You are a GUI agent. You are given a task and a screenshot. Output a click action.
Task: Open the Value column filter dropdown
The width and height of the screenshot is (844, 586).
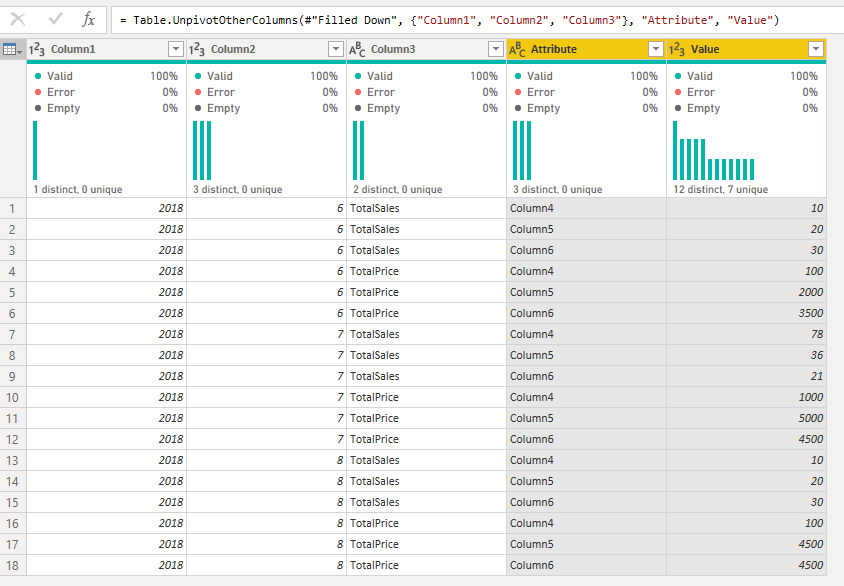(815, 50)
